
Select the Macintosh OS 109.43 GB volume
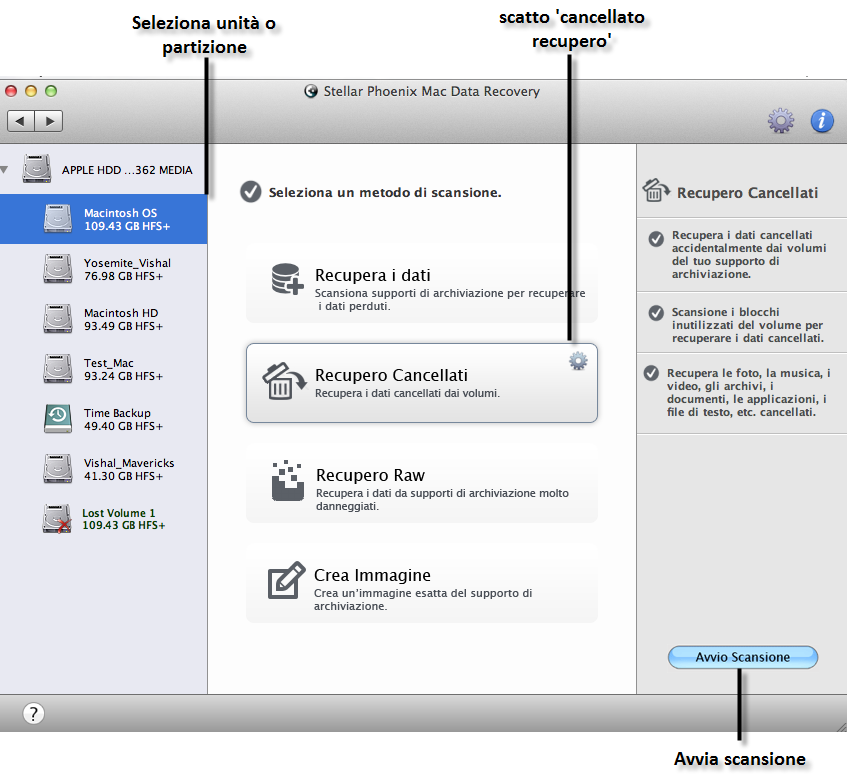click(x=104, y=219)
